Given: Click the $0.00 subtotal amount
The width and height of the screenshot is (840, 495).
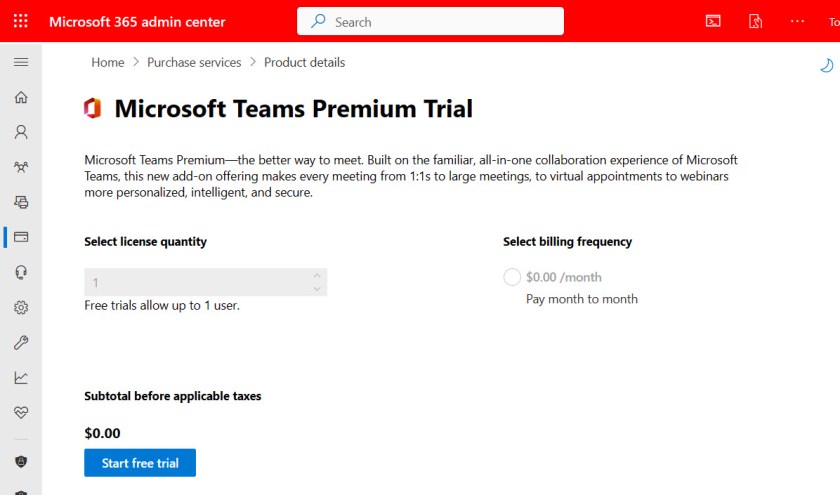Looking at the screenshot, I should coord(102,433).
